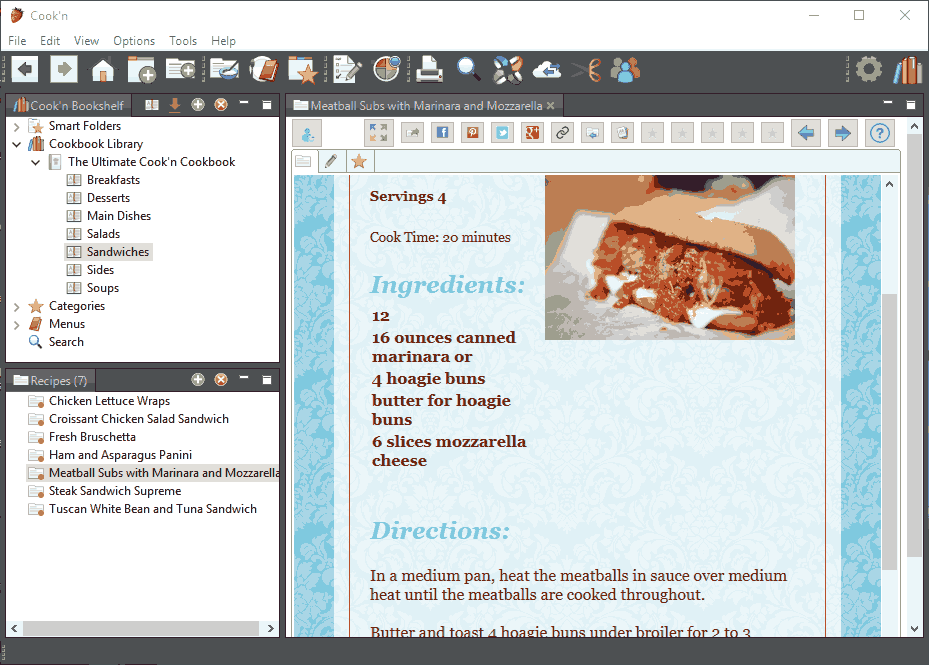Image resolution: width=929 pixels, height=665 pixels.
Task: Click the orange cookbook toolbar icon
Action: point(264,70)
